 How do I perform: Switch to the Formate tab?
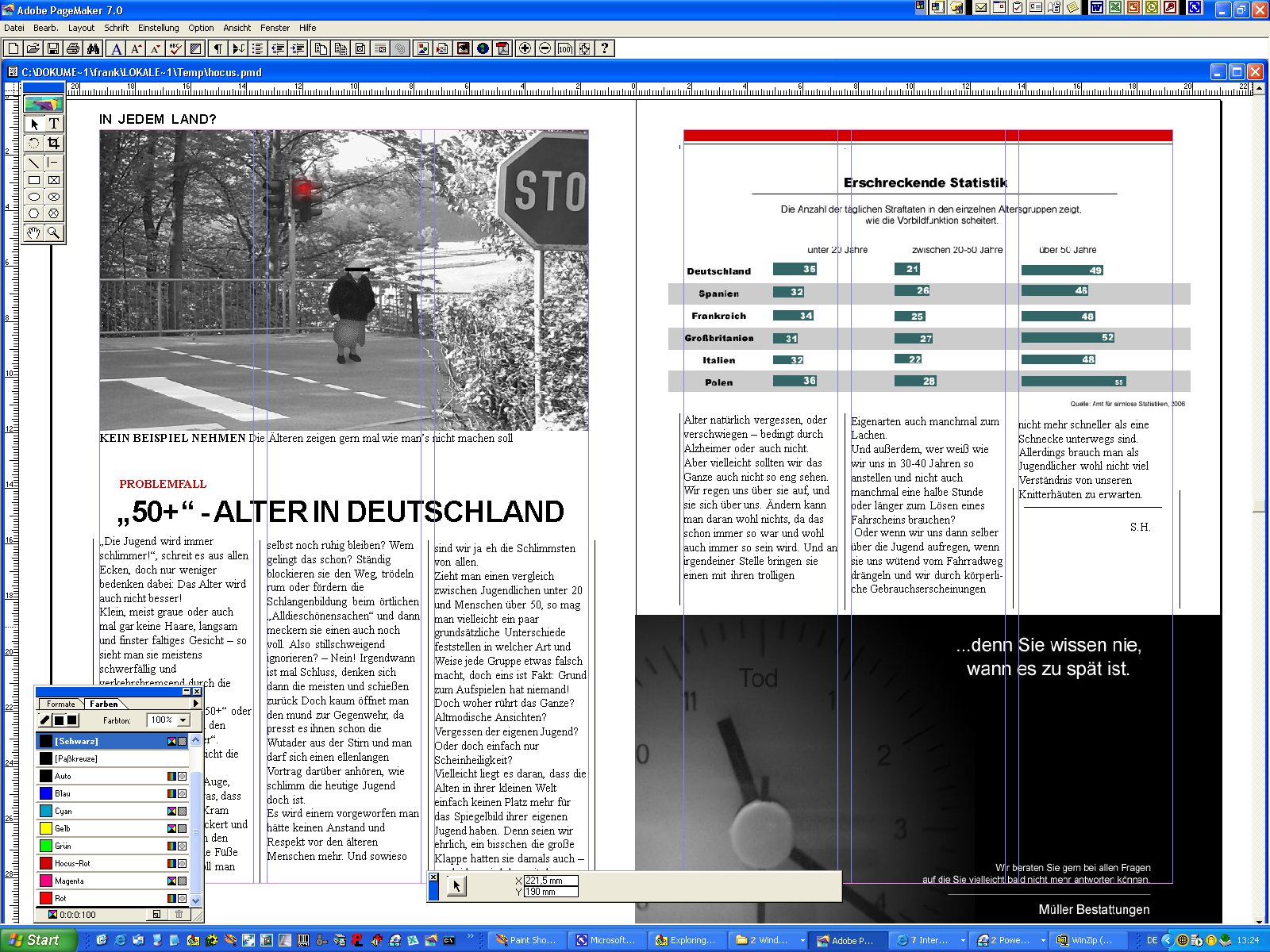pos(61,704)
